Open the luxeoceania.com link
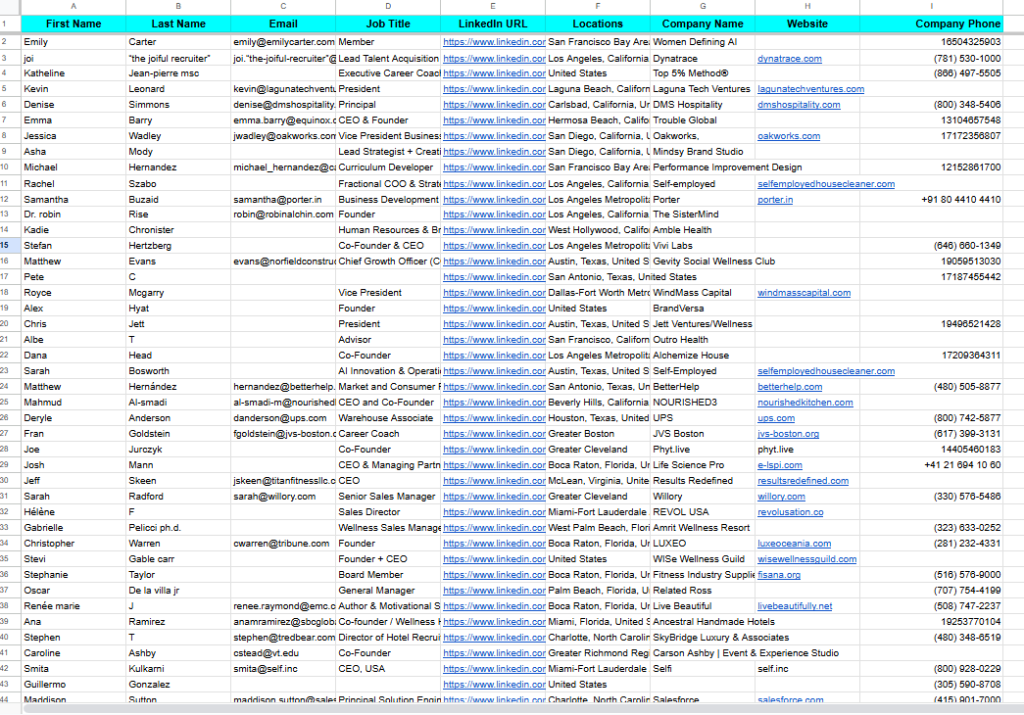 point(794,543)
